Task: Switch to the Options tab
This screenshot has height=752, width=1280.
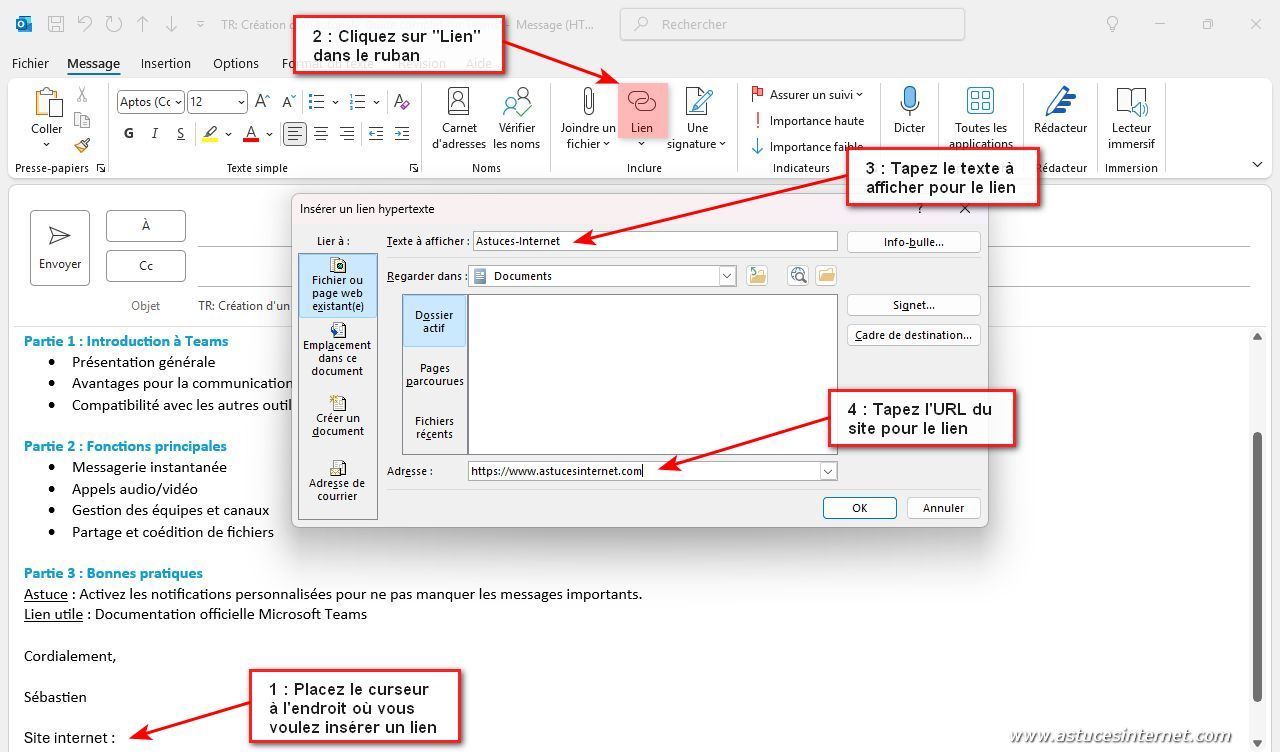Action: click(x=236, y=63)
